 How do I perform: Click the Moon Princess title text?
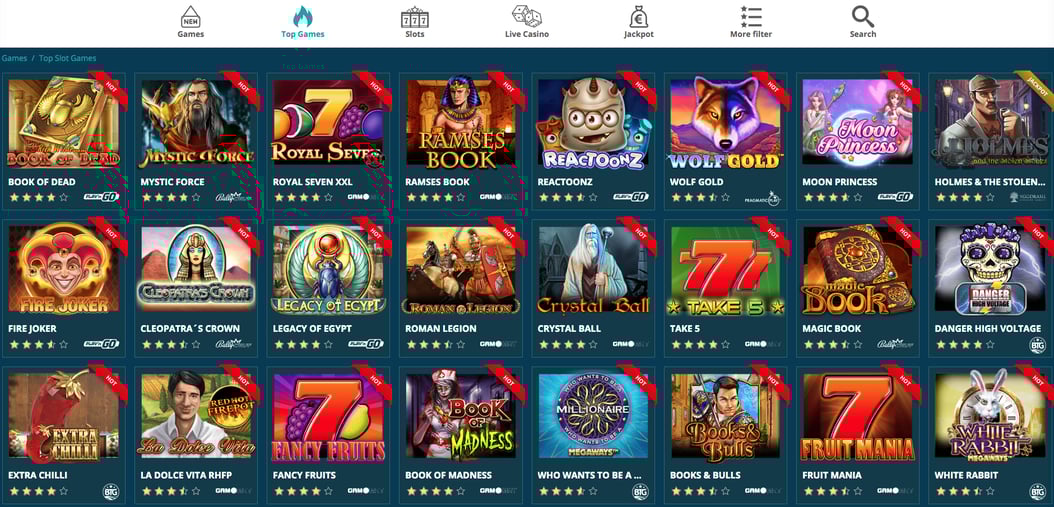pos(840,182)
